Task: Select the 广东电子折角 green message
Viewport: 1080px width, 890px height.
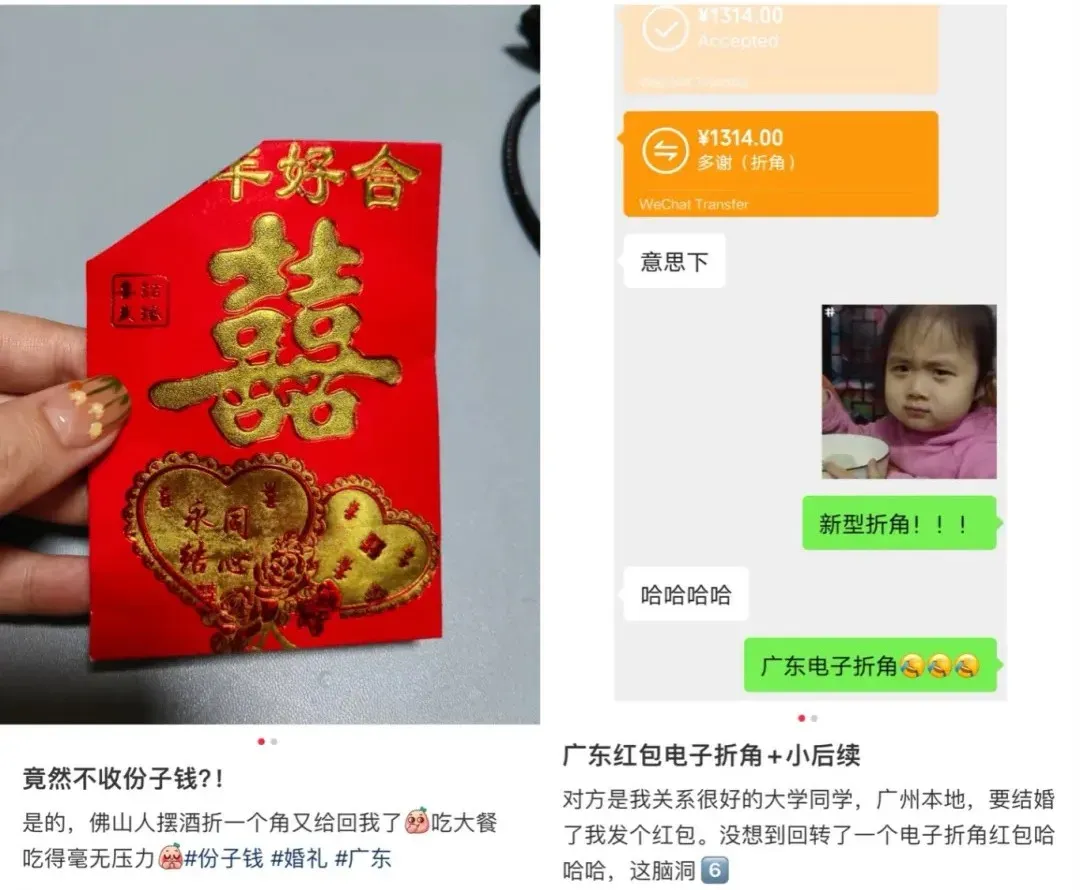Action: point(870,665)
